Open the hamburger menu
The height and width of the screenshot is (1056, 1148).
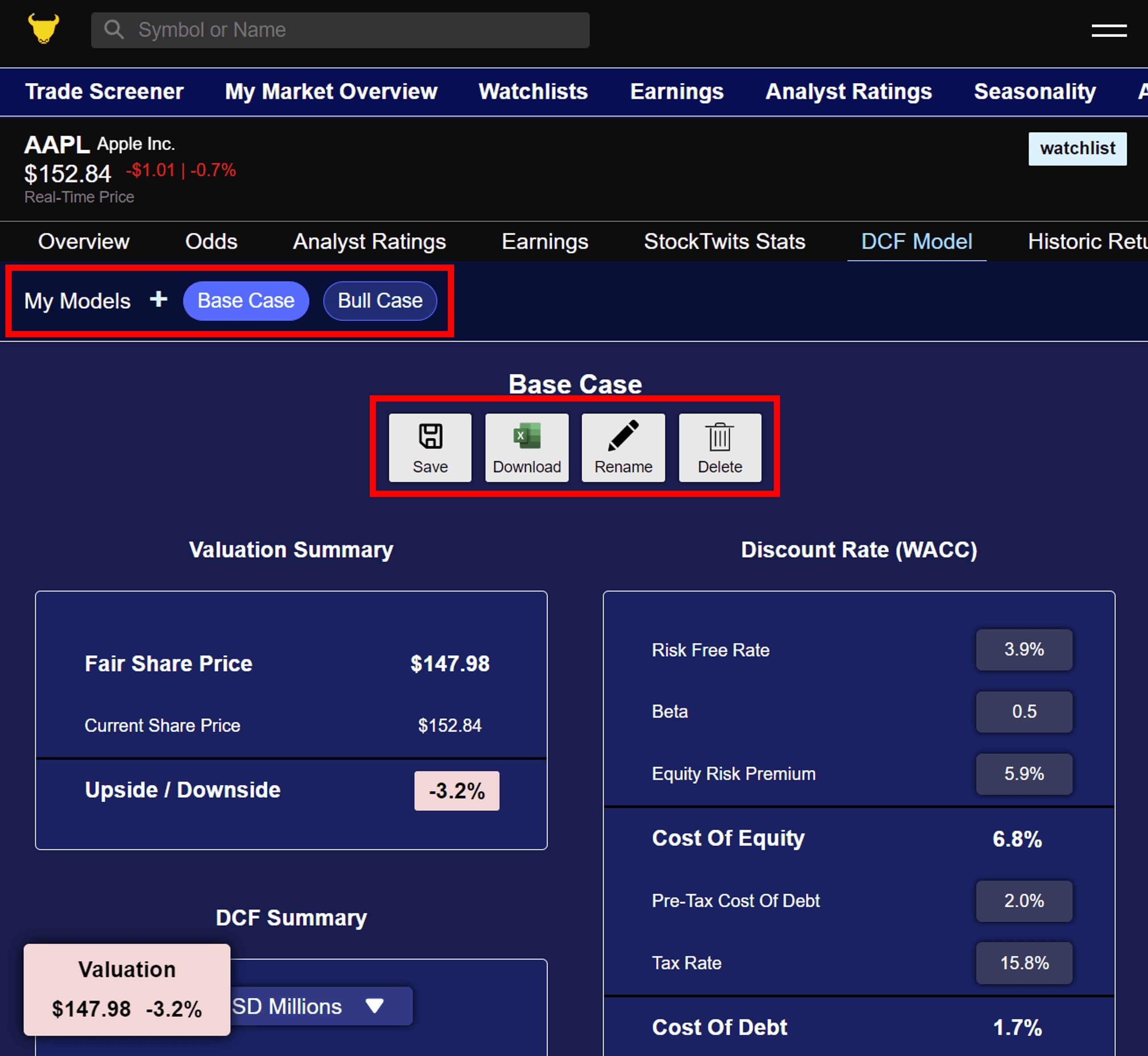(x=1109, y=30)
